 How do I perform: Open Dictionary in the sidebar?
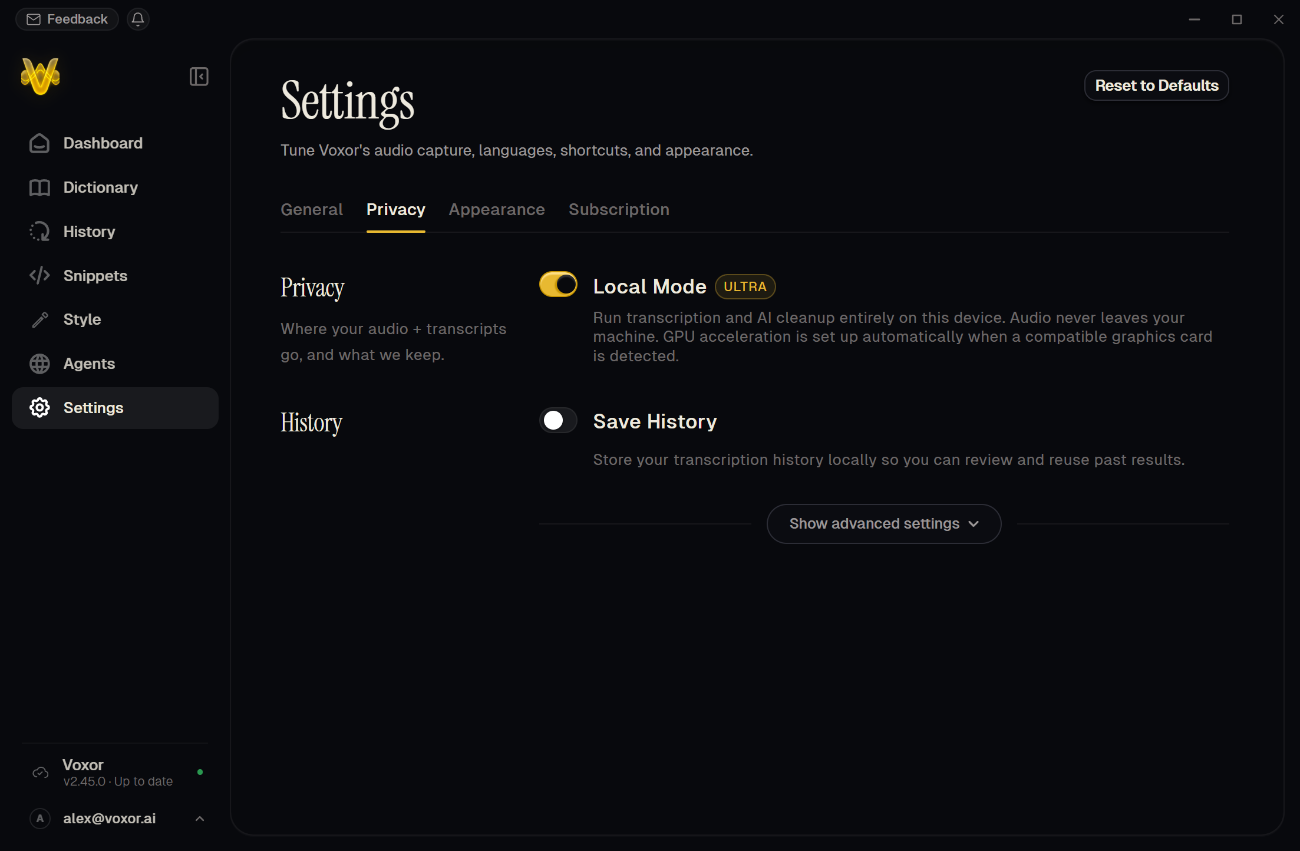[x=115, y=187]
